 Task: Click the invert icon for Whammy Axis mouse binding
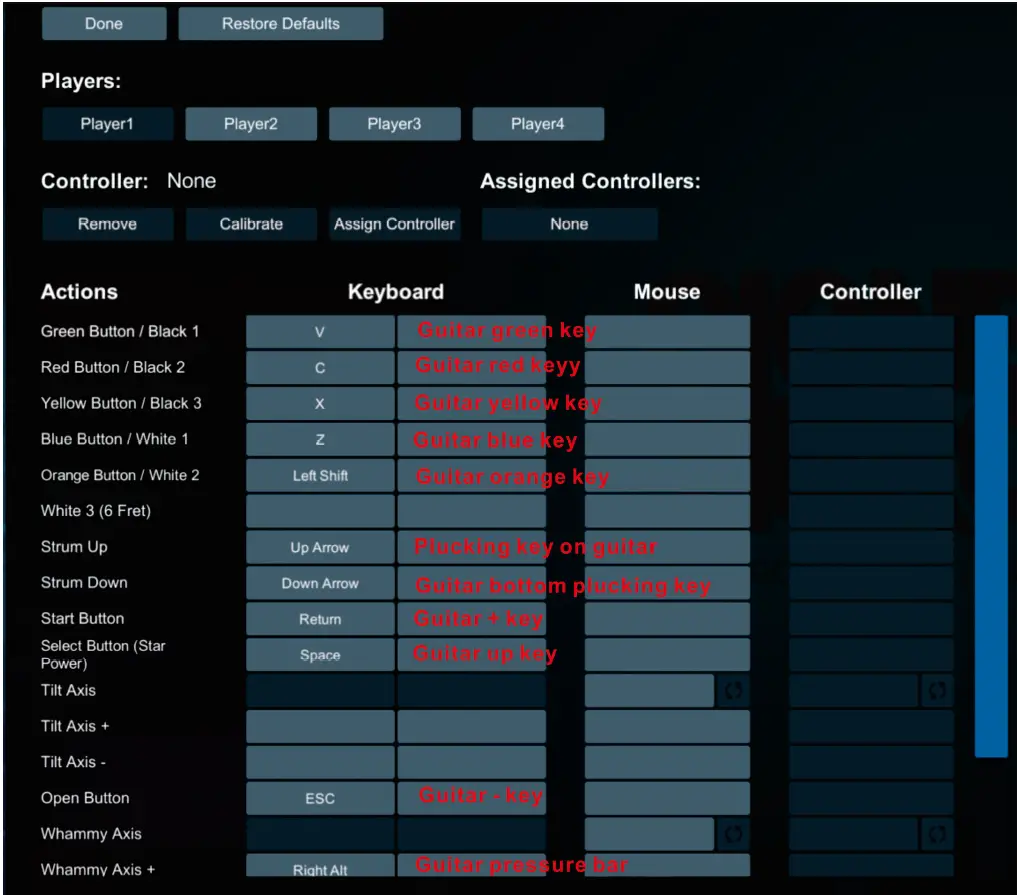coord(733,834)
